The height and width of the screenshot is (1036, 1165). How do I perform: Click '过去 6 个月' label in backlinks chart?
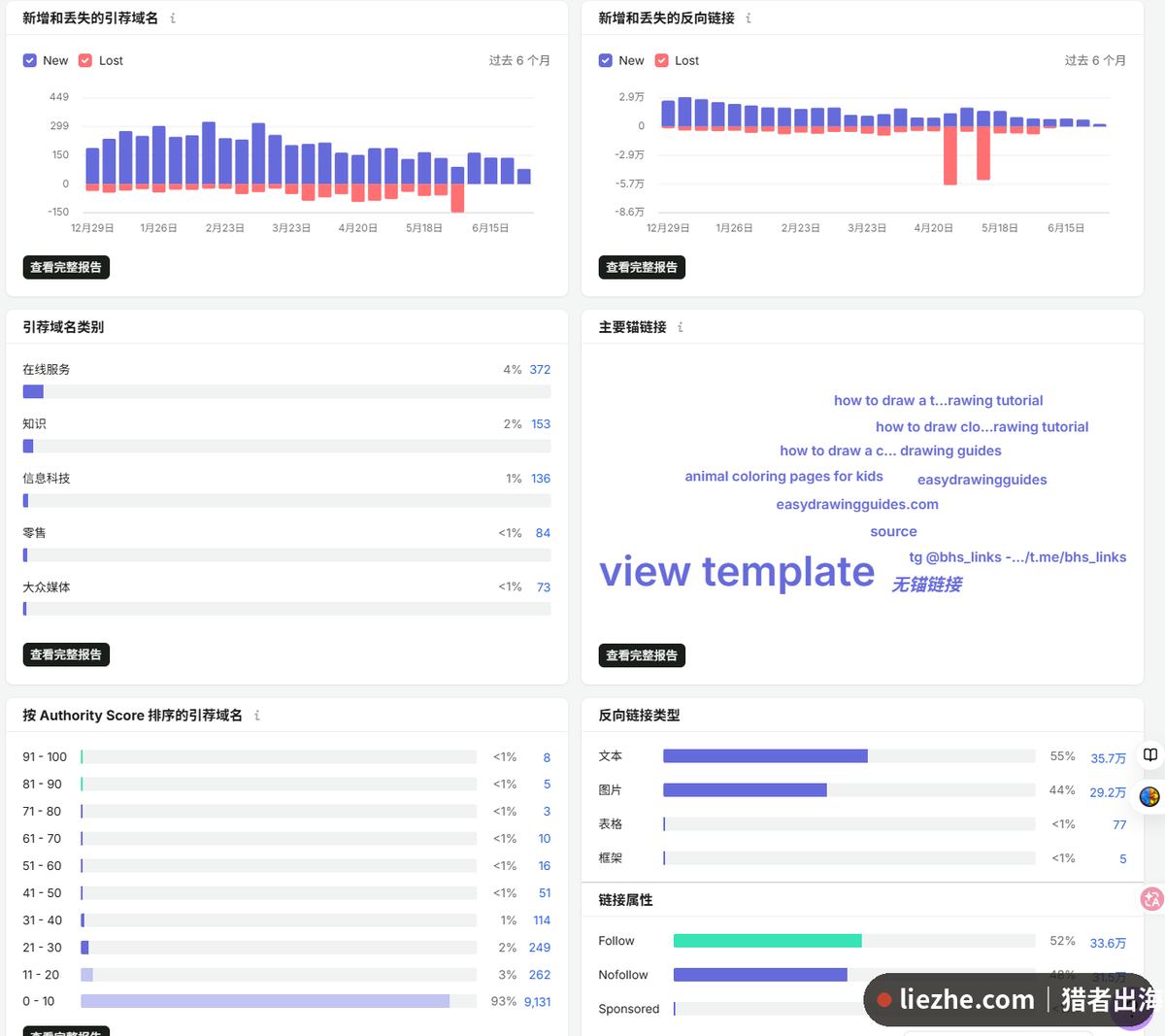[x=1095, y=60]
